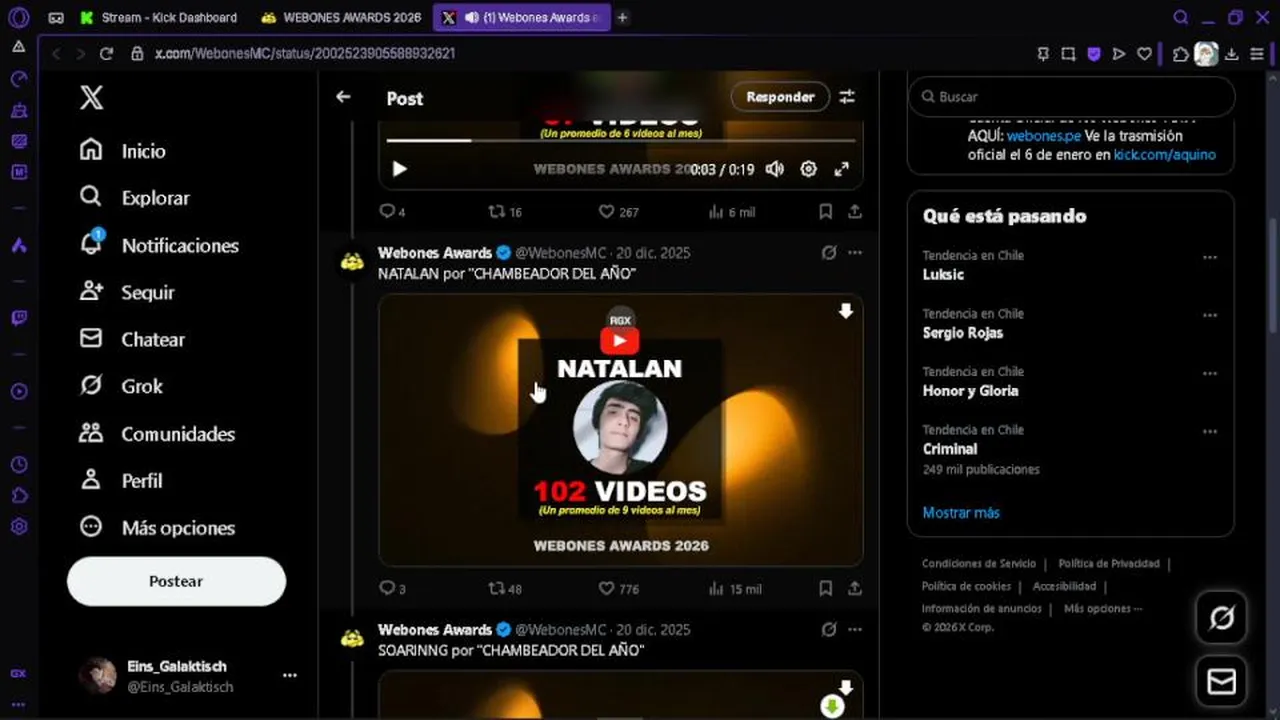Open Grok from the sidebar
This screenshot has height=720, width=1280.
pos(121,386)
